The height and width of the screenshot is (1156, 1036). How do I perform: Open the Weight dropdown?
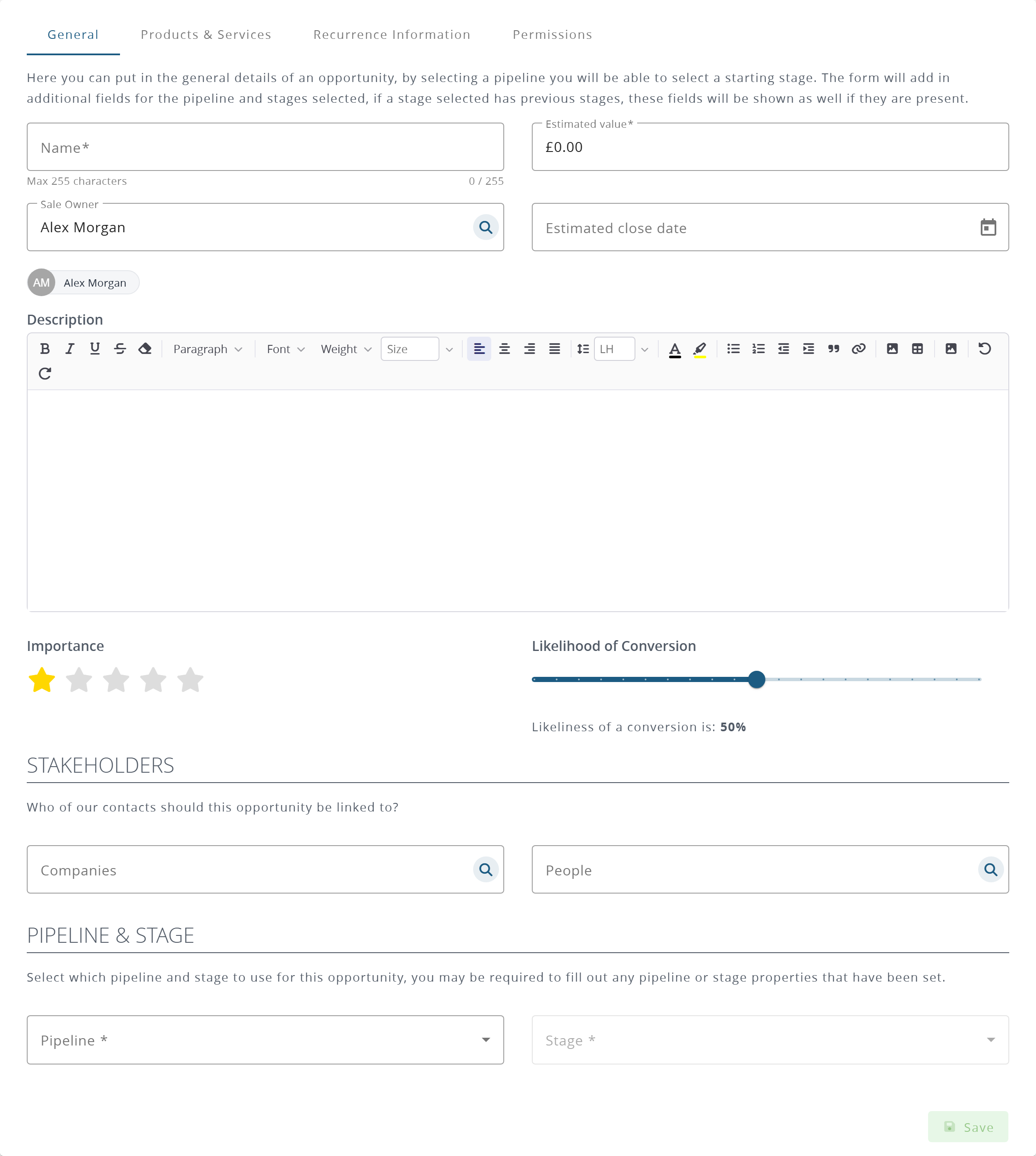(x=346, y=349)
